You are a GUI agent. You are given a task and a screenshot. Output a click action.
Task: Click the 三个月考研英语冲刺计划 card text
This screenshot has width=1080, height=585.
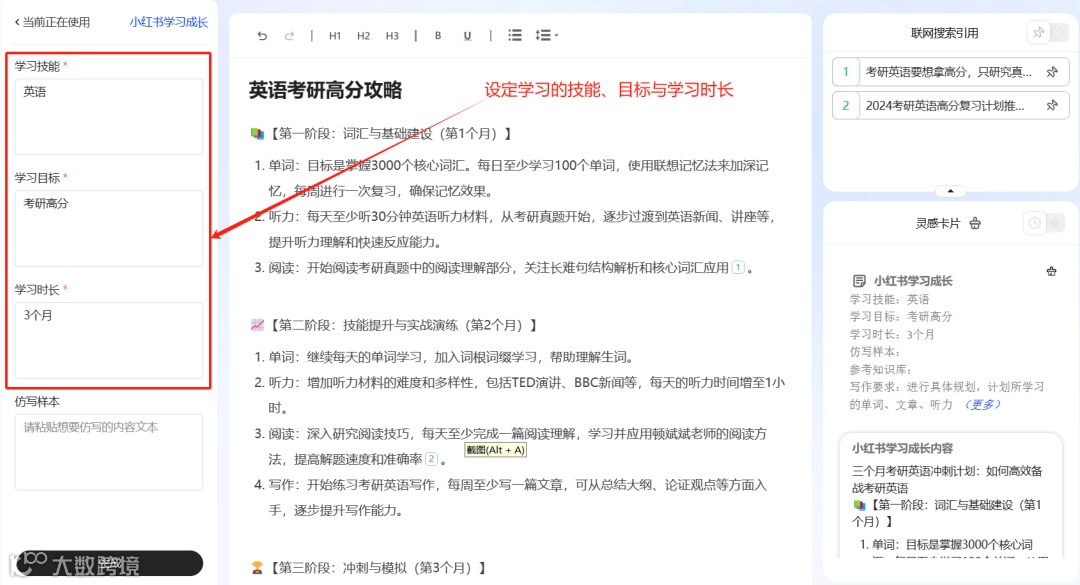point(947,479)
